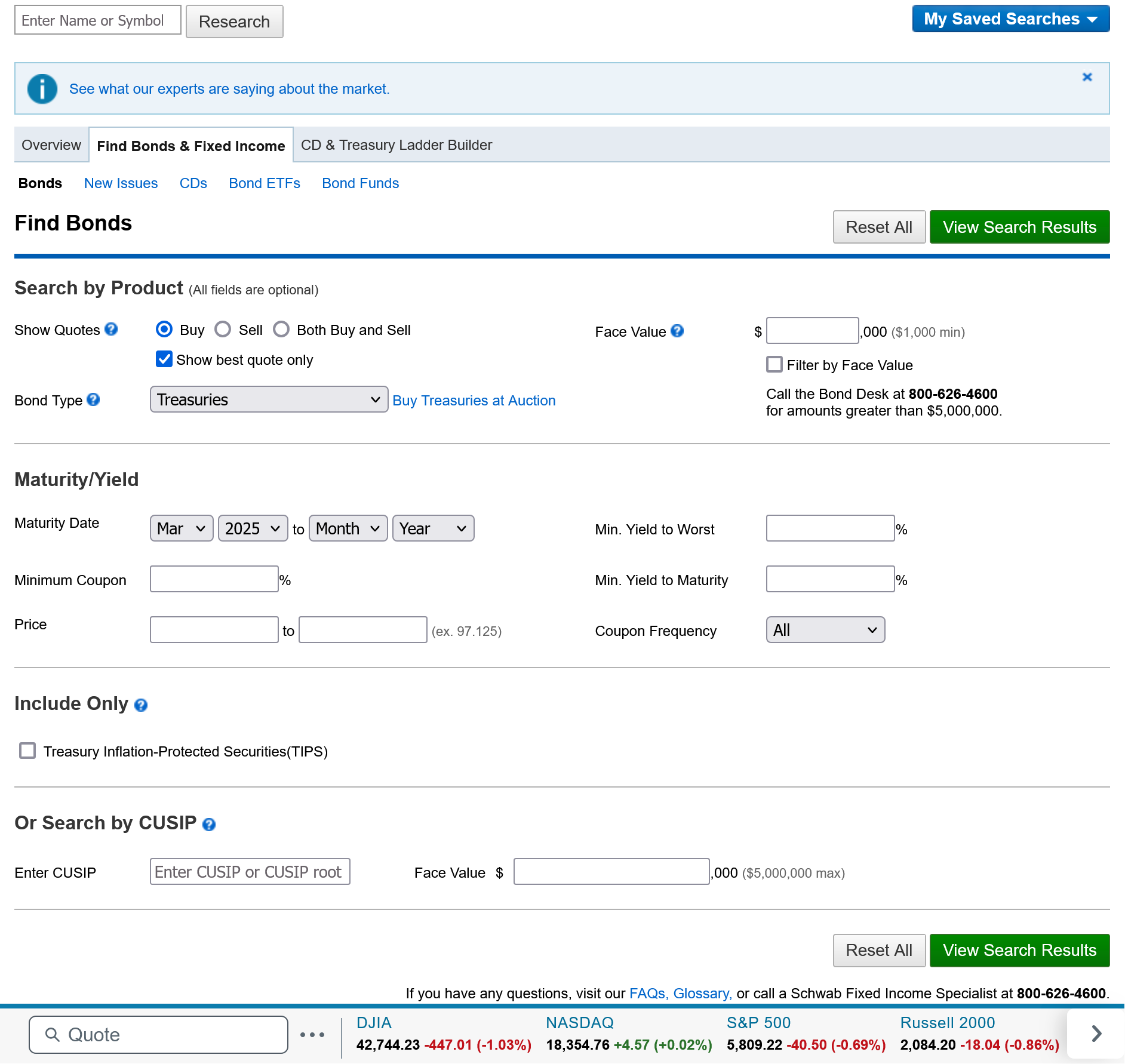This screenshot has height=1064, width=1125.
Task: Click the Enter Name or Symbol field
Action: click(98, 20)
